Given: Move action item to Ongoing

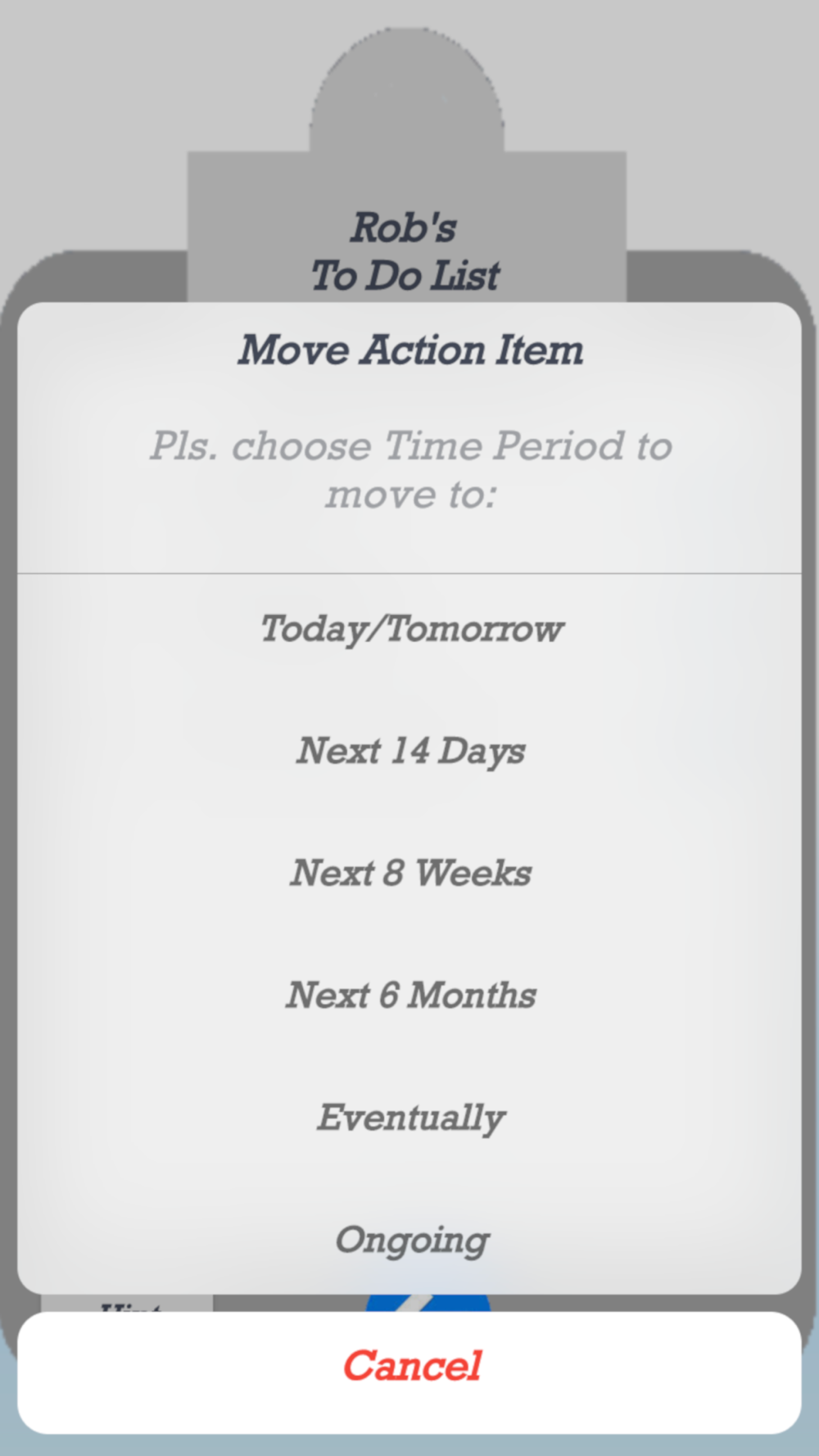Looking at the screenshot, I should coord(409,1239).
